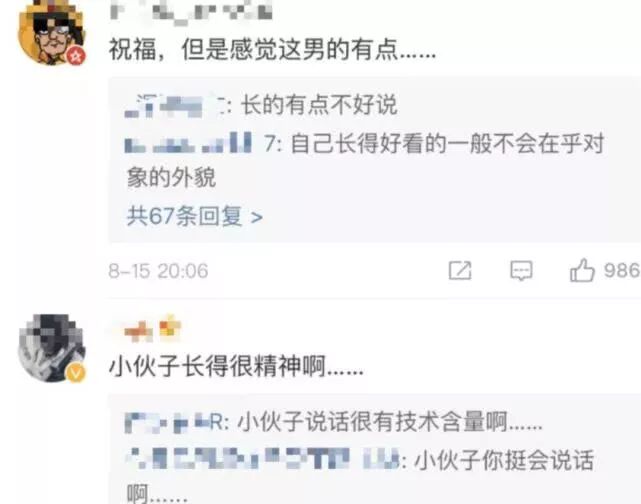This screenshot has width=641, height=504.
Task: Select the reply 长的有点不好说
Action: click(319, 105)
